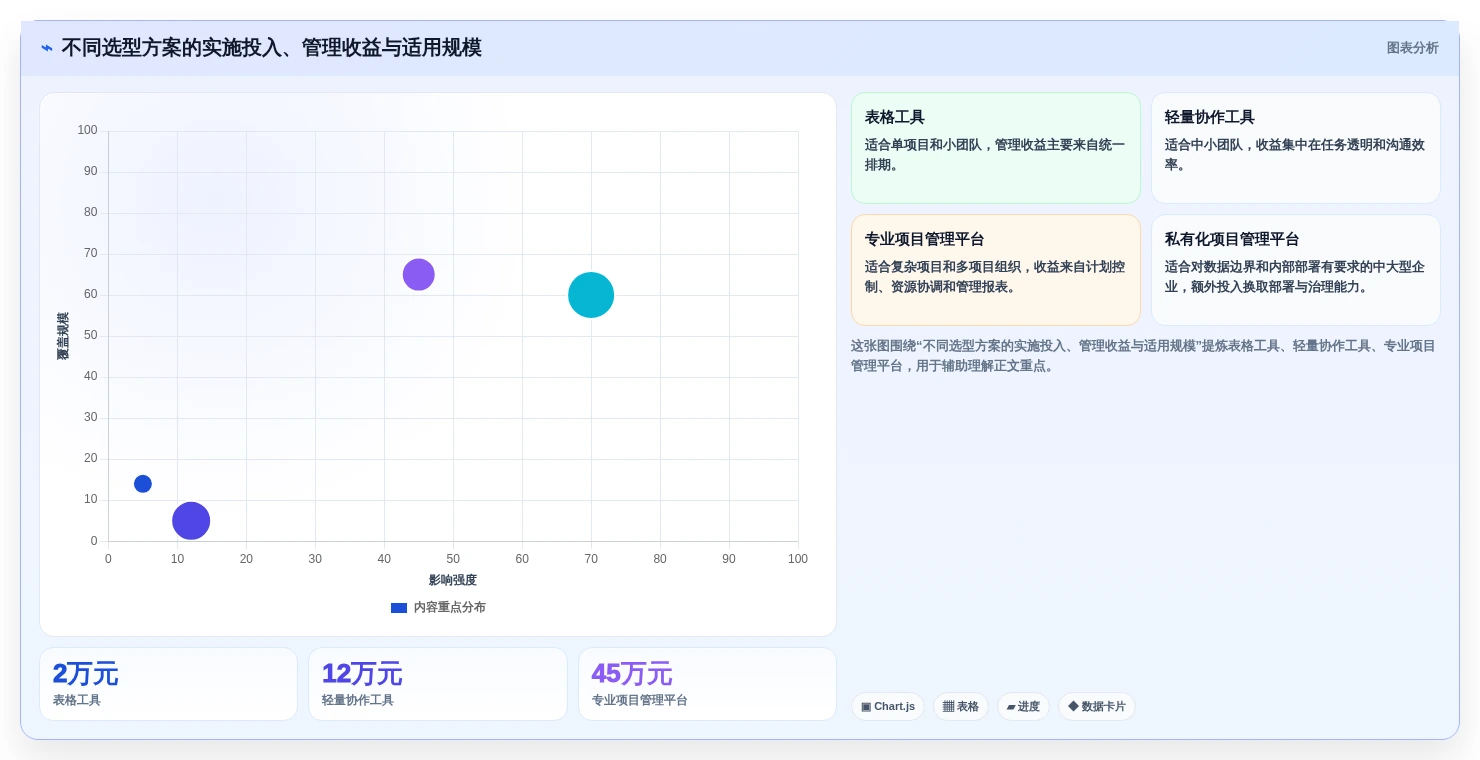Click the text 适合单项目和小团队 in the 表格工具 card
1480x760 pixels.
pyautogui.click(x=923, y=145)
